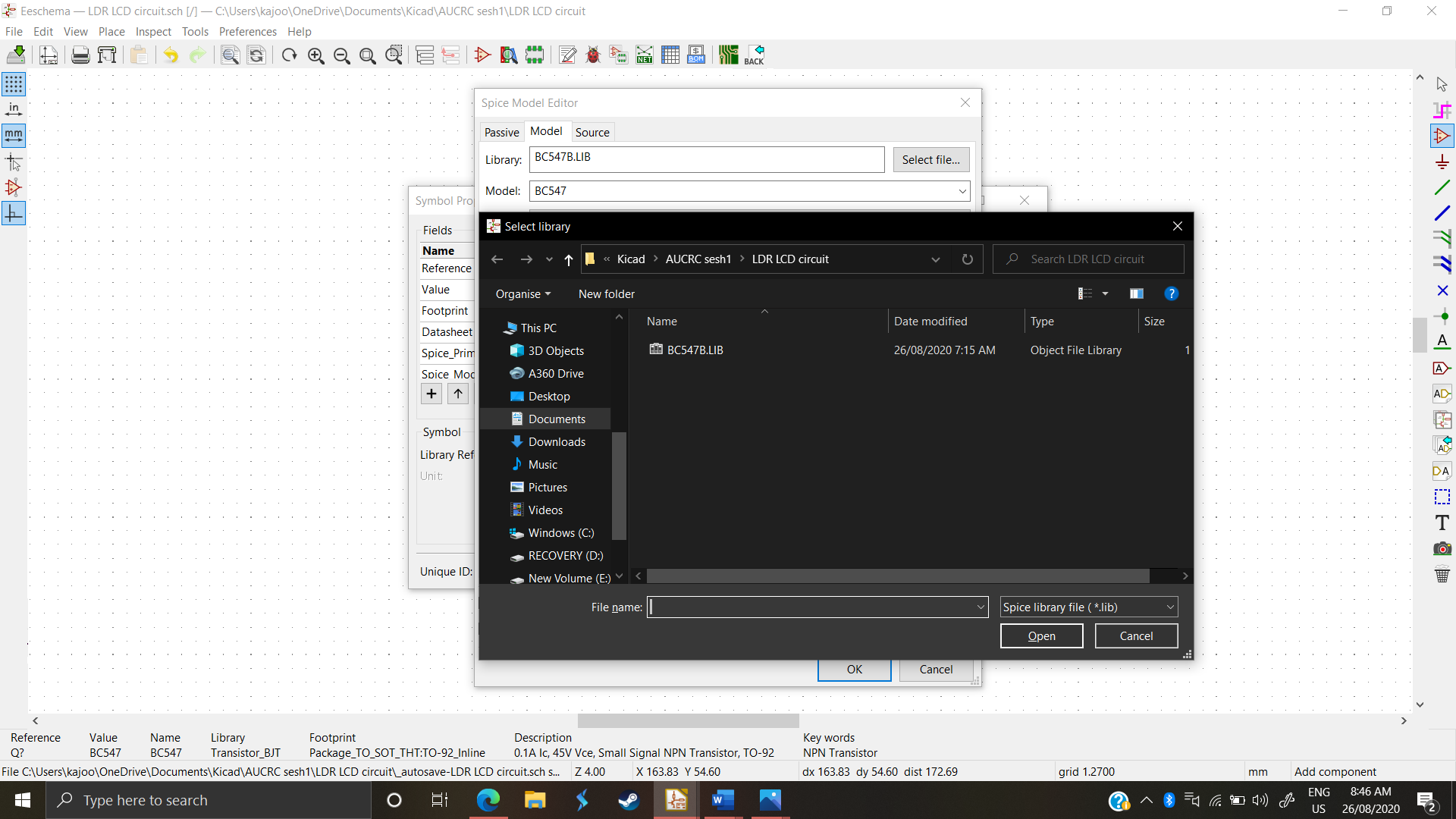Switch units to inches
1456x819 pixels.
(x=14, y=109)
